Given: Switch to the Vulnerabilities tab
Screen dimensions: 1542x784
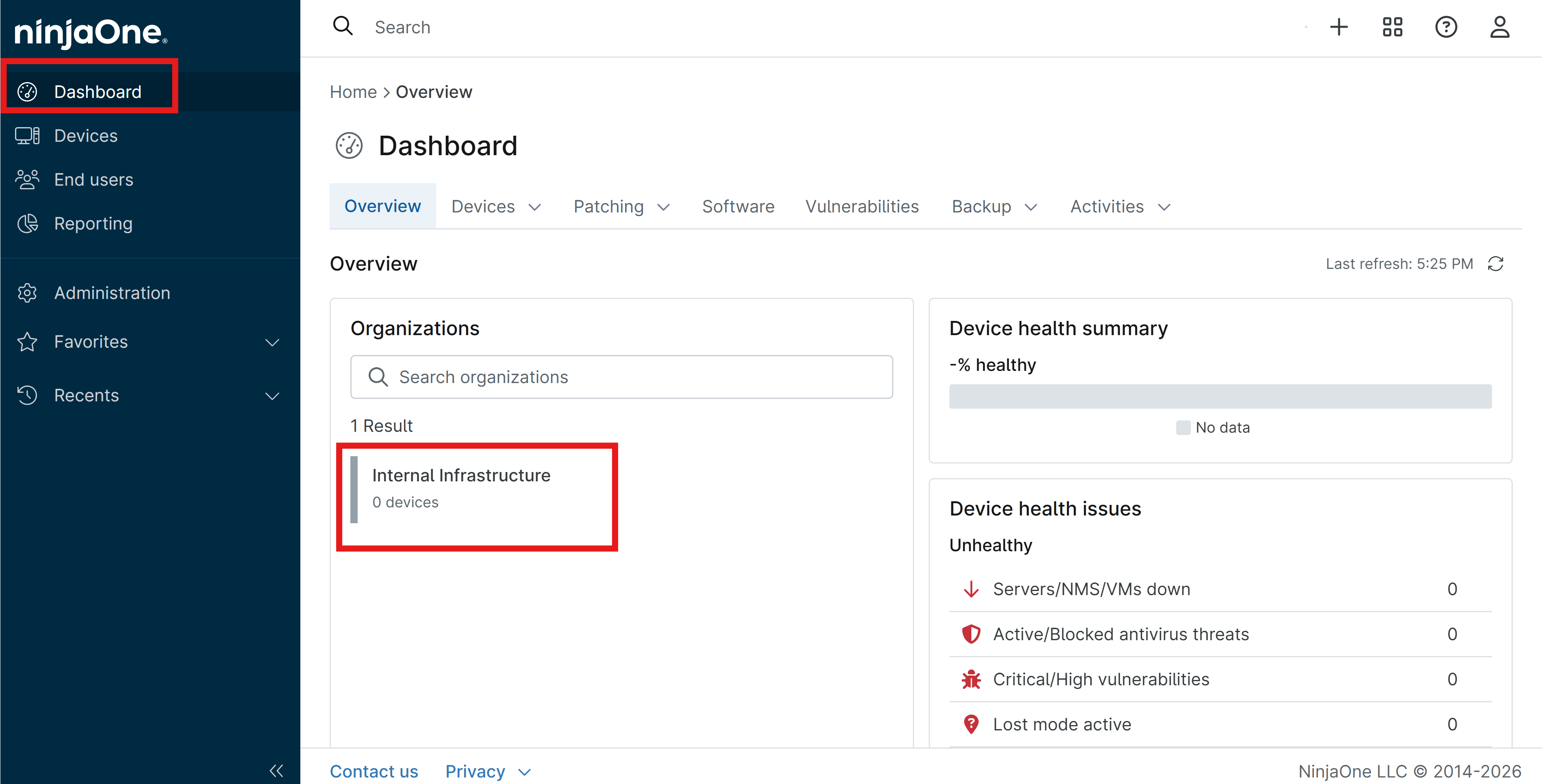Looking at the screenshot, I should 862,206.
